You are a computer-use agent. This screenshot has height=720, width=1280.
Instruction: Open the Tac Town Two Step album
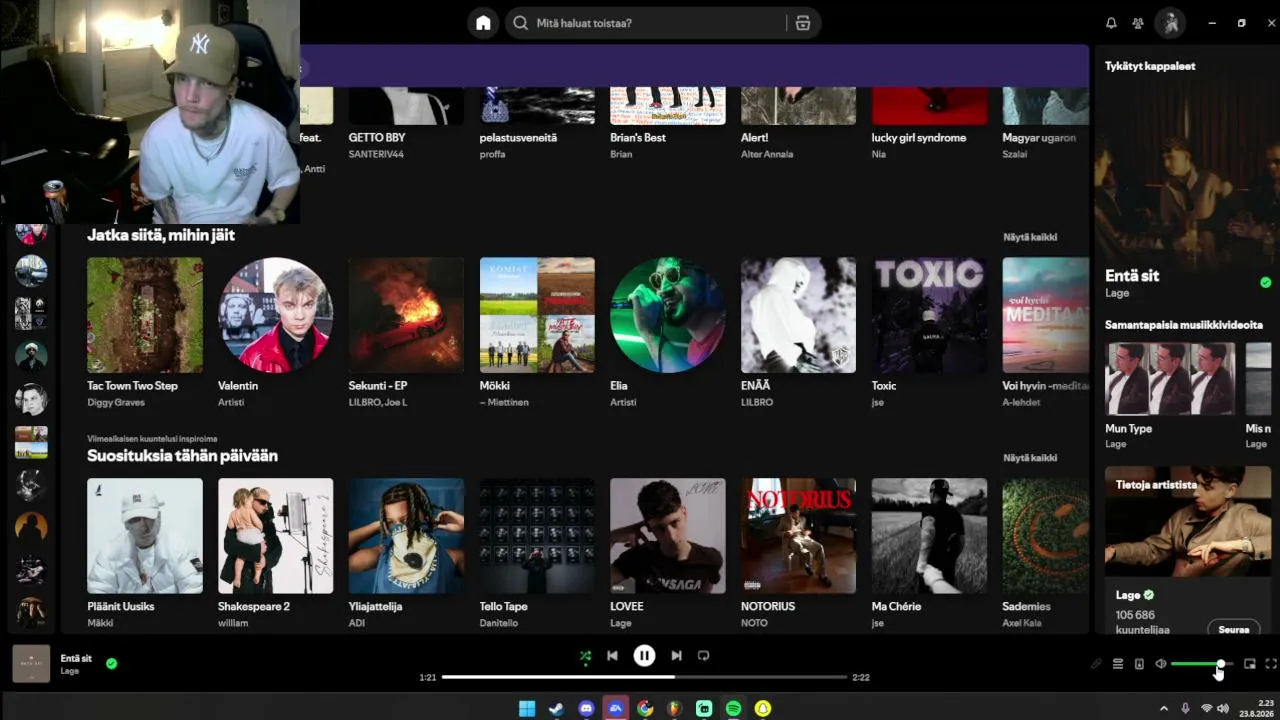tap(145, 315)
